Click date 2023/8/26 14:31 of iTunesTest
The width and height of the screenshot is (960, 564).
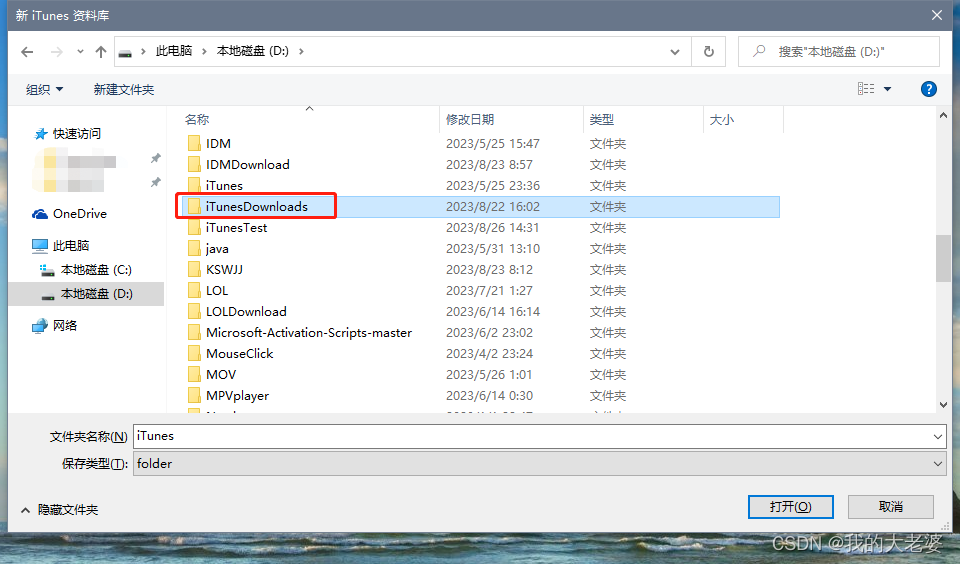(x=492, y=227)
